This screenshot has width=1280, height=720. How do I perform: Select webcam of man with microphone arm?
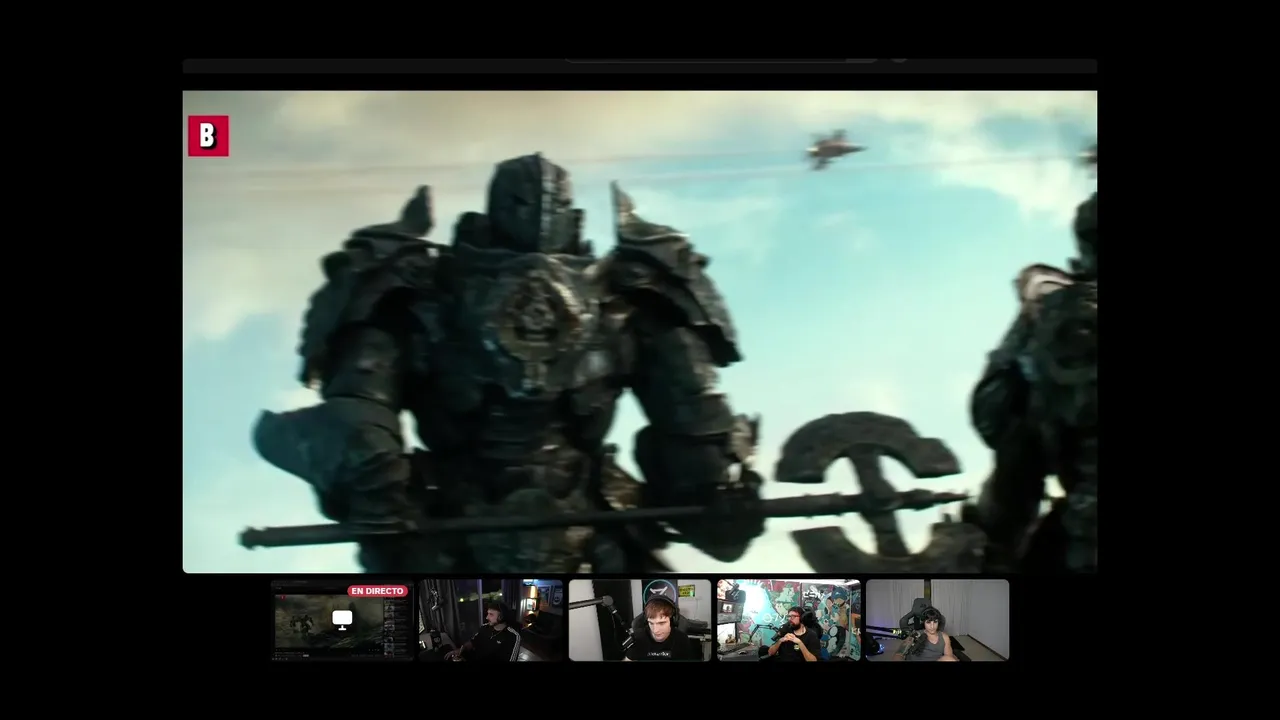pyautogui.click(x=640, y=620)
